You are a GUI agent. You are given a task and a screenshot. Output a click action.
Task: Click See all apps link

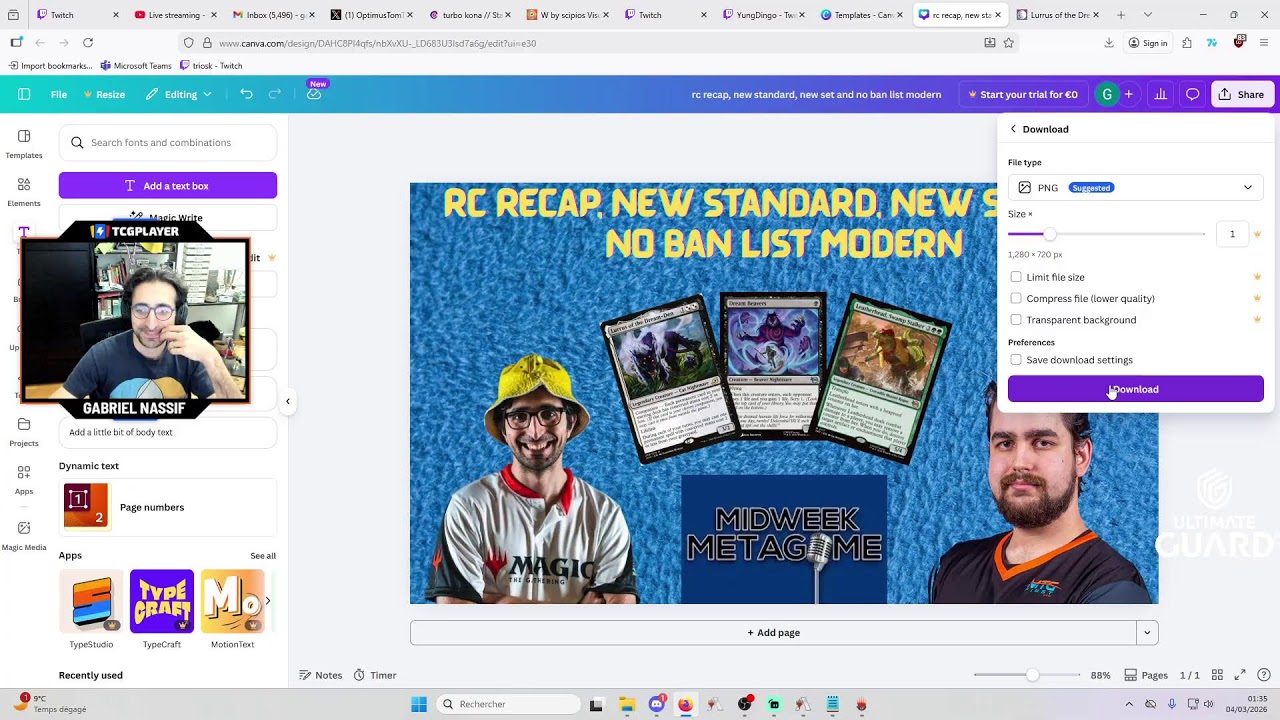tap(263, 555)
